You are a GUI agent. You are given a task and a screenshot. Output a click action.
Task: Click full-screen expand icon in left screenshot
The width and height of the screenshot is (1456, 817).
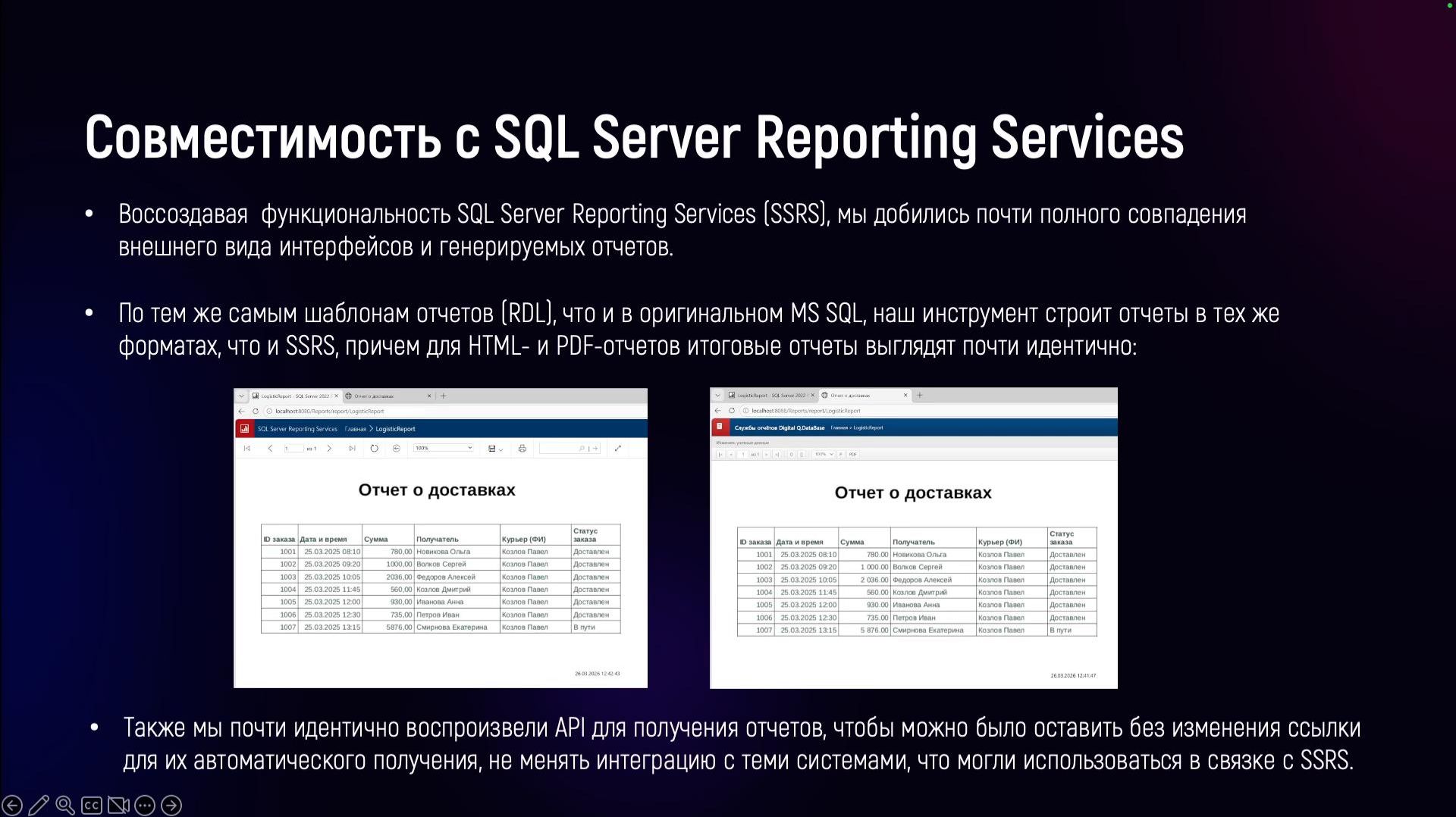(618, 449)
